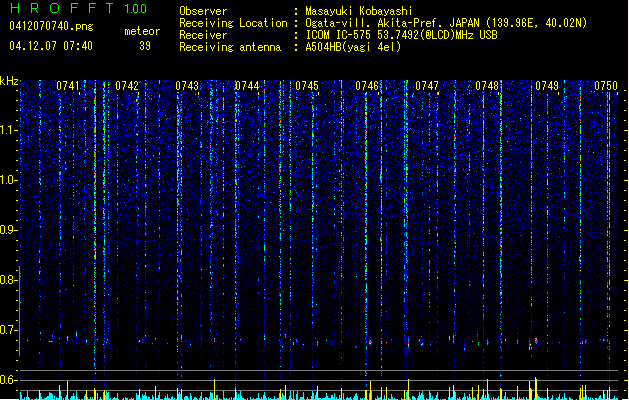Click the meteor label

(x=142, y=31)
